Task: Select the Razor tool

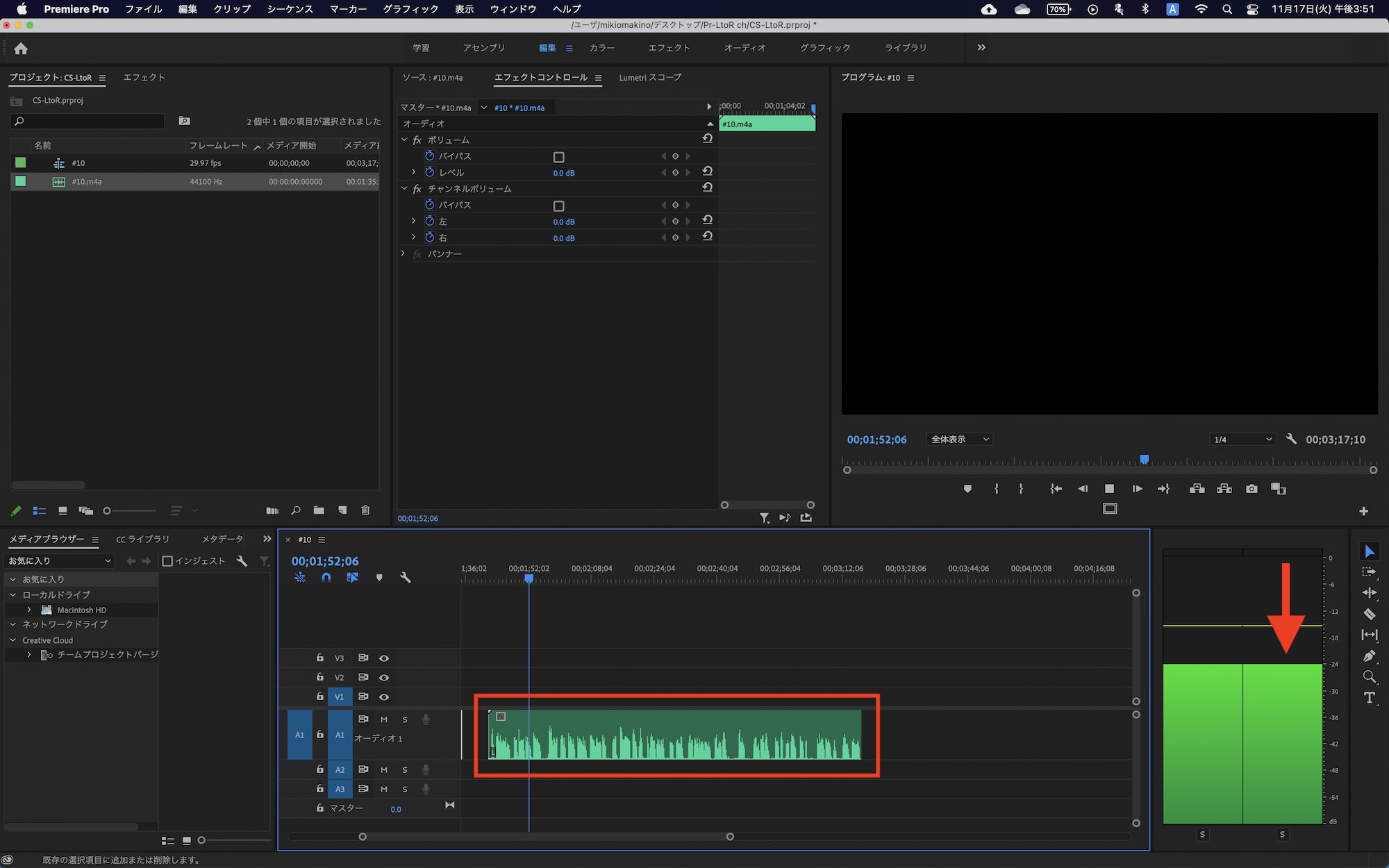Action: click(x=1369, y=615)
